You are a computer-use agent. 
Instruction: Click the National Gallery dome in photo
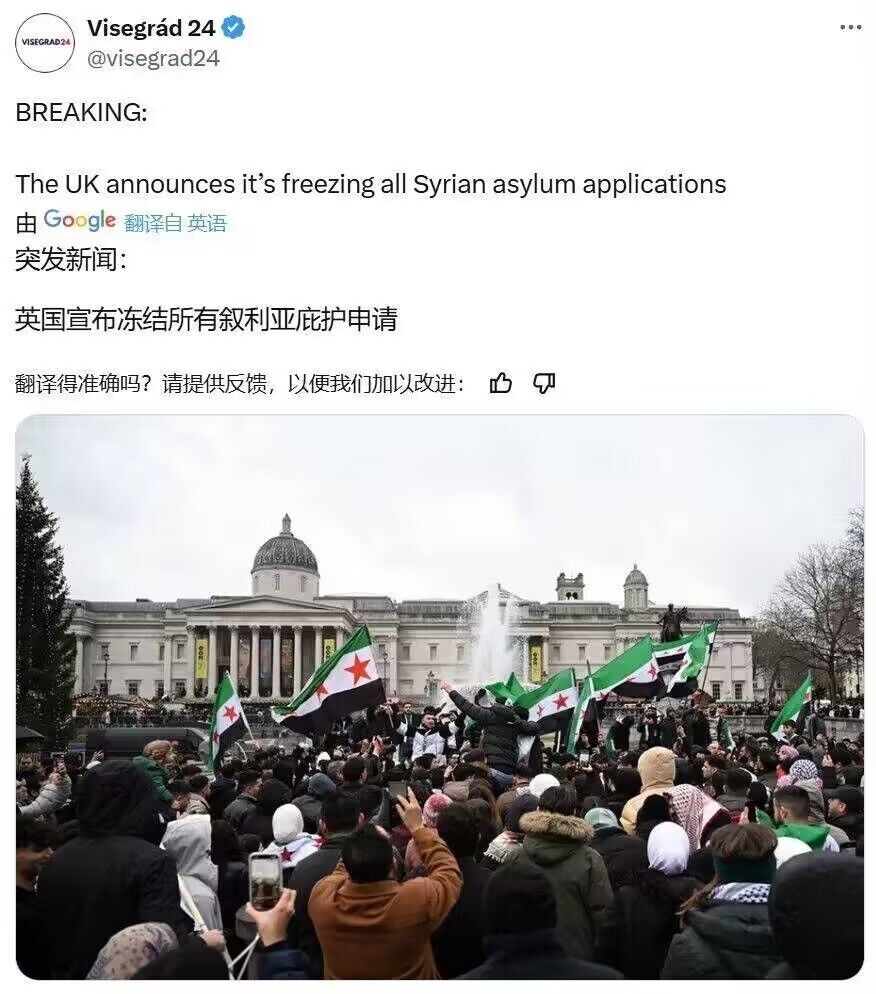[285, 555]
